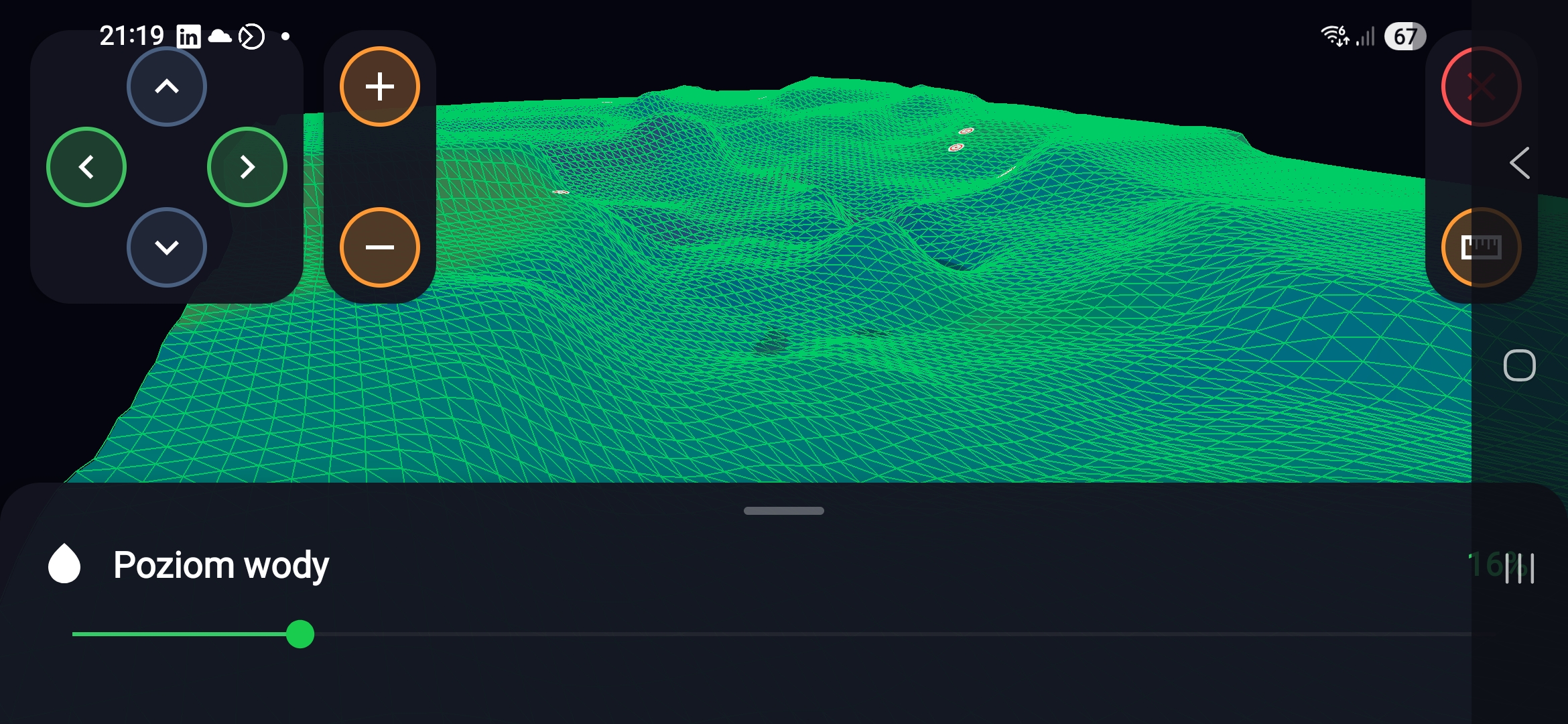Tap the battery indicator showing 67
Screen dimensions: 1568x724
(1404, 36)
